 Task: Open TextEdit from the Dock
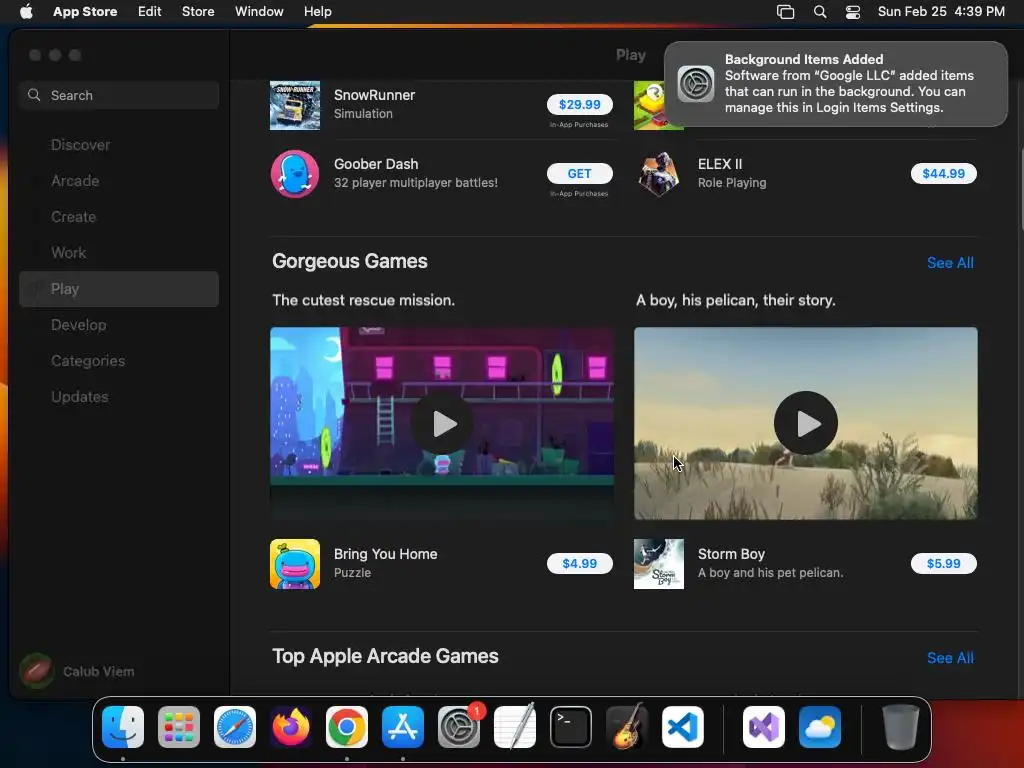point(515,727)
